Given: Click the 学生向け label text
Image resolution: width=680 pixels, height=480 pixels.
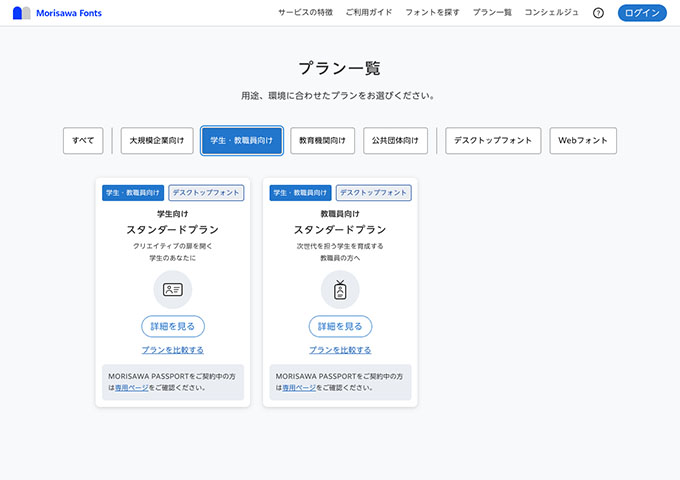Looking at the screenshot, I should pos(173,214).
